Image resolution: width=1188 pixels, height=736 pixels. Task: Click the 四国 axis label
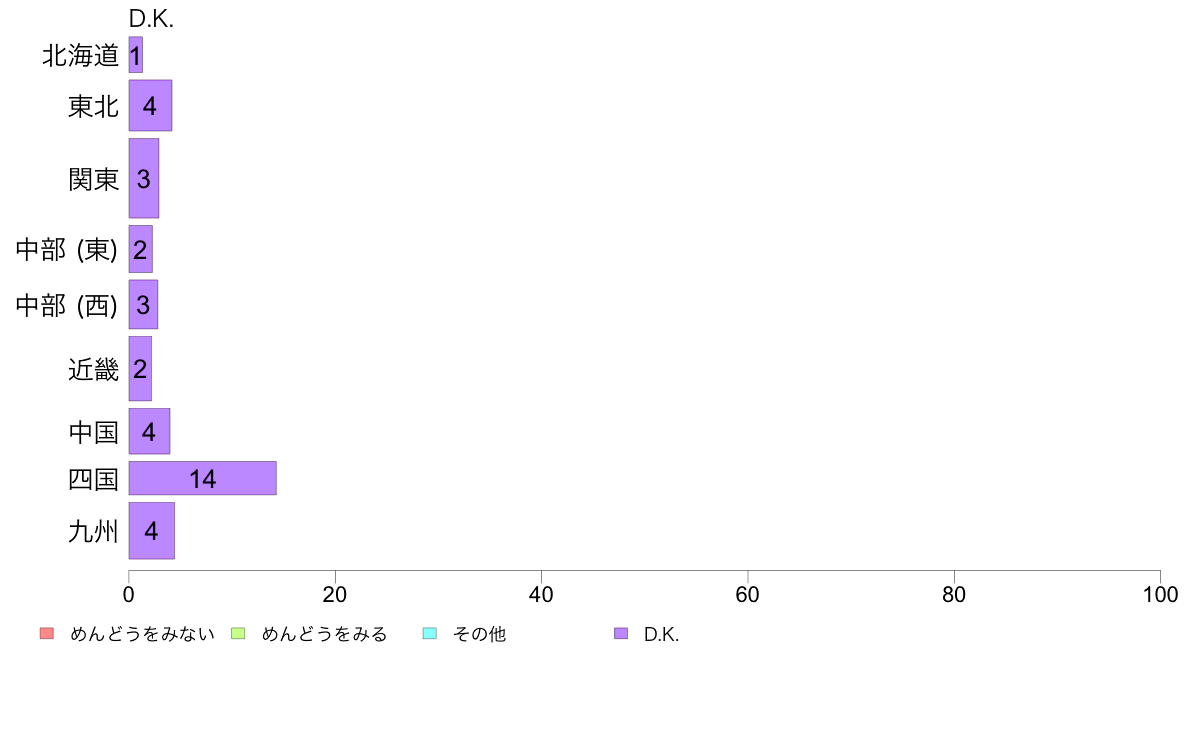click(93, 479)
